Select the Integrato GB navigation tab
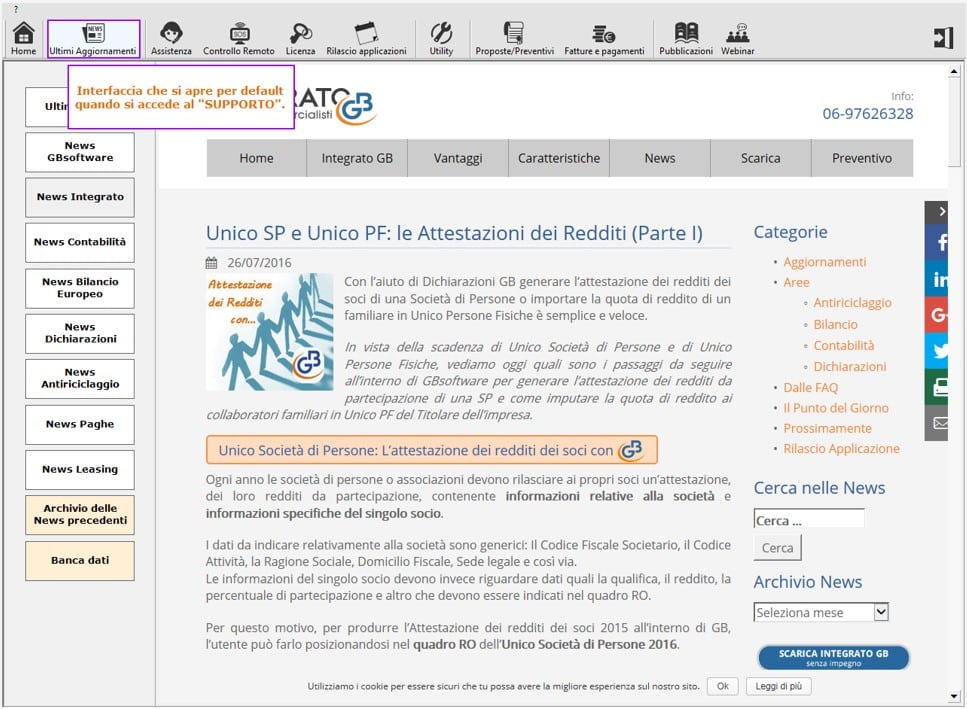 point(357,158)
